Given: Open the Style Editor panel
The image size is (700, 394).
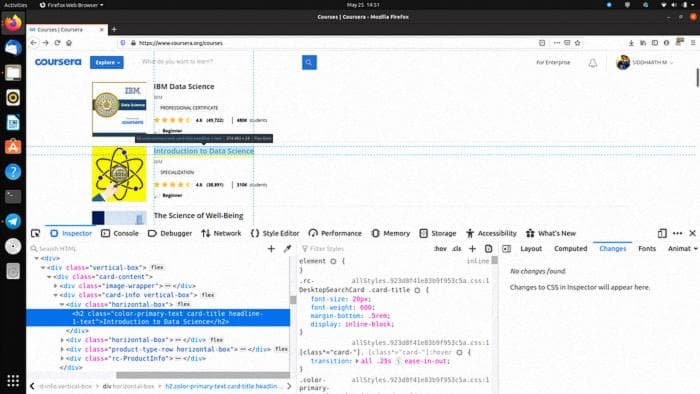Looking at the screenshot, I should 275,233.
